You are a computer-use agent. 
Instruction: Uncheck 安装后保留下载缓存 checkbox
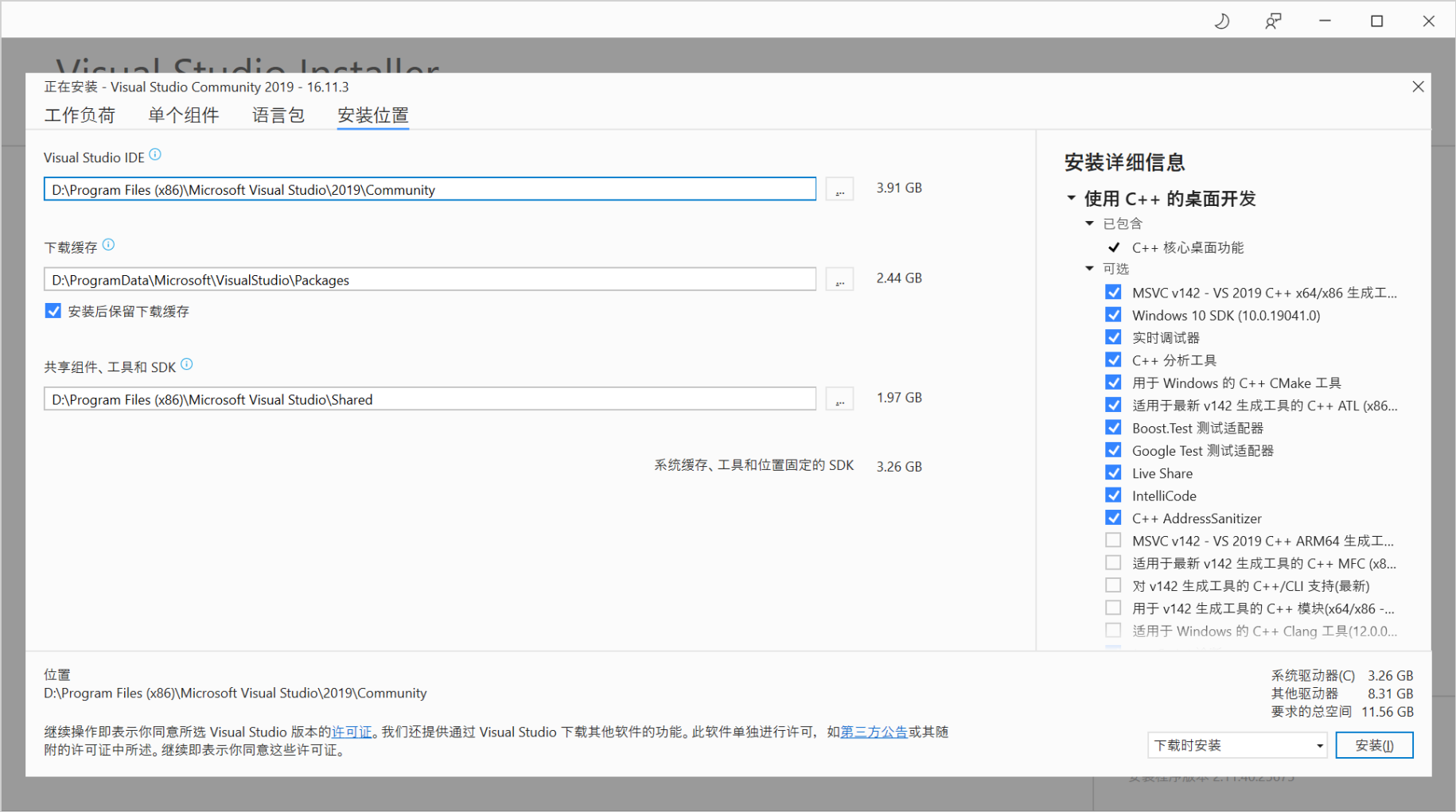[x=53, y=311]
